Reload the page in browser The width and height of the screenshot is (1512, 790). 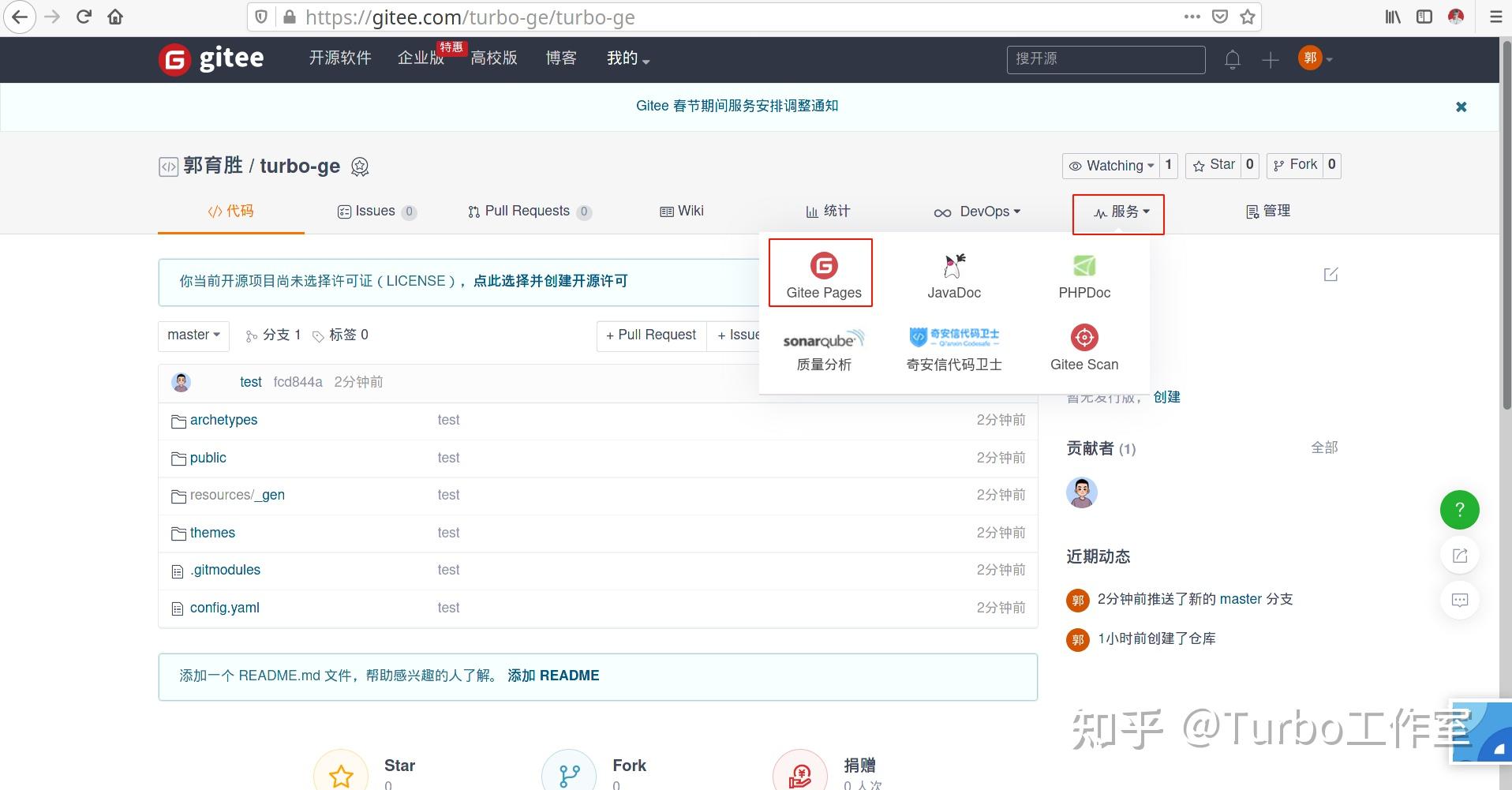(x=84, y=17)
